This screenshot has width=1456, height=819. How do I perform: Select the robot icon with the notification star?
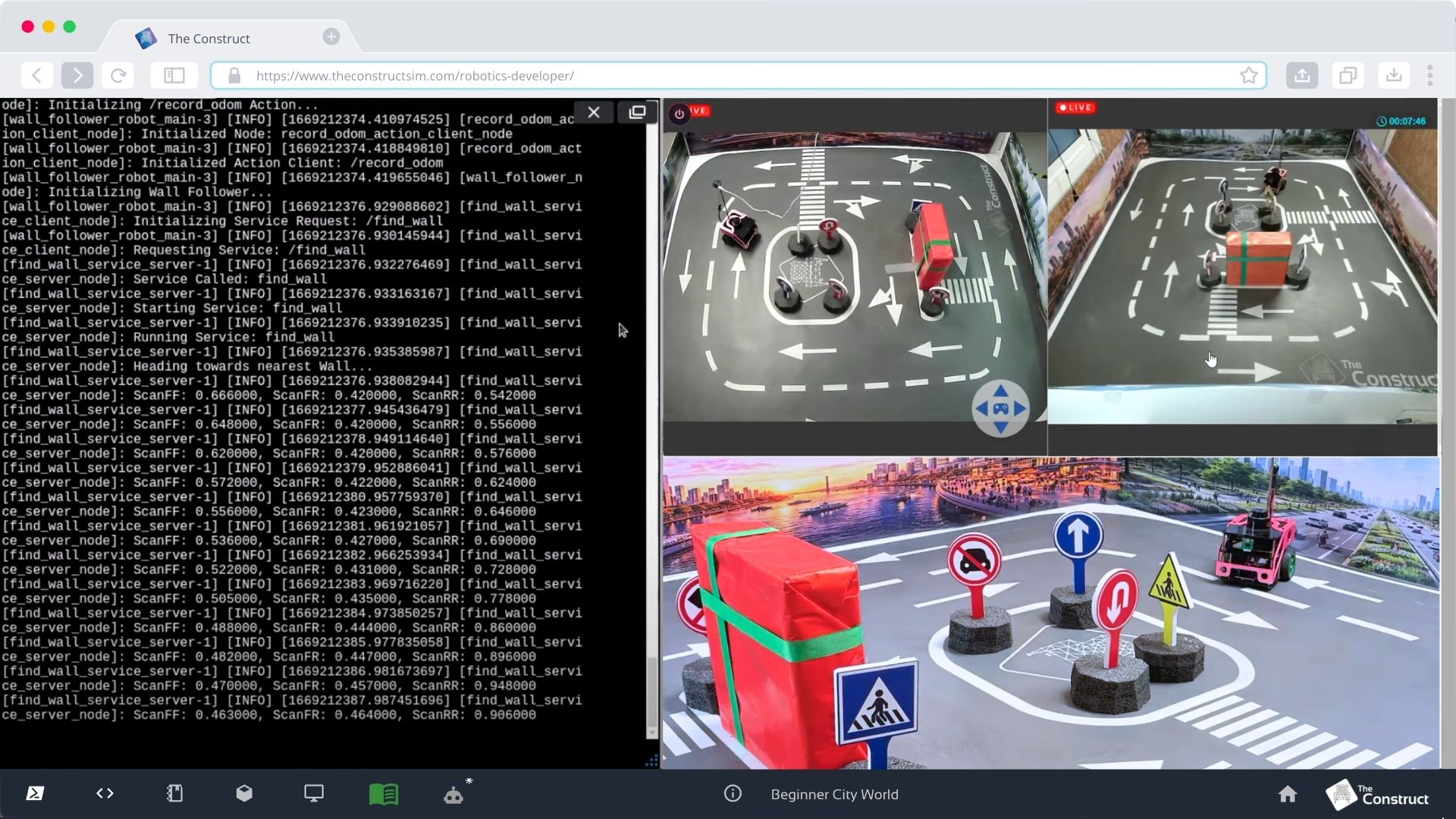pos(454,795)
